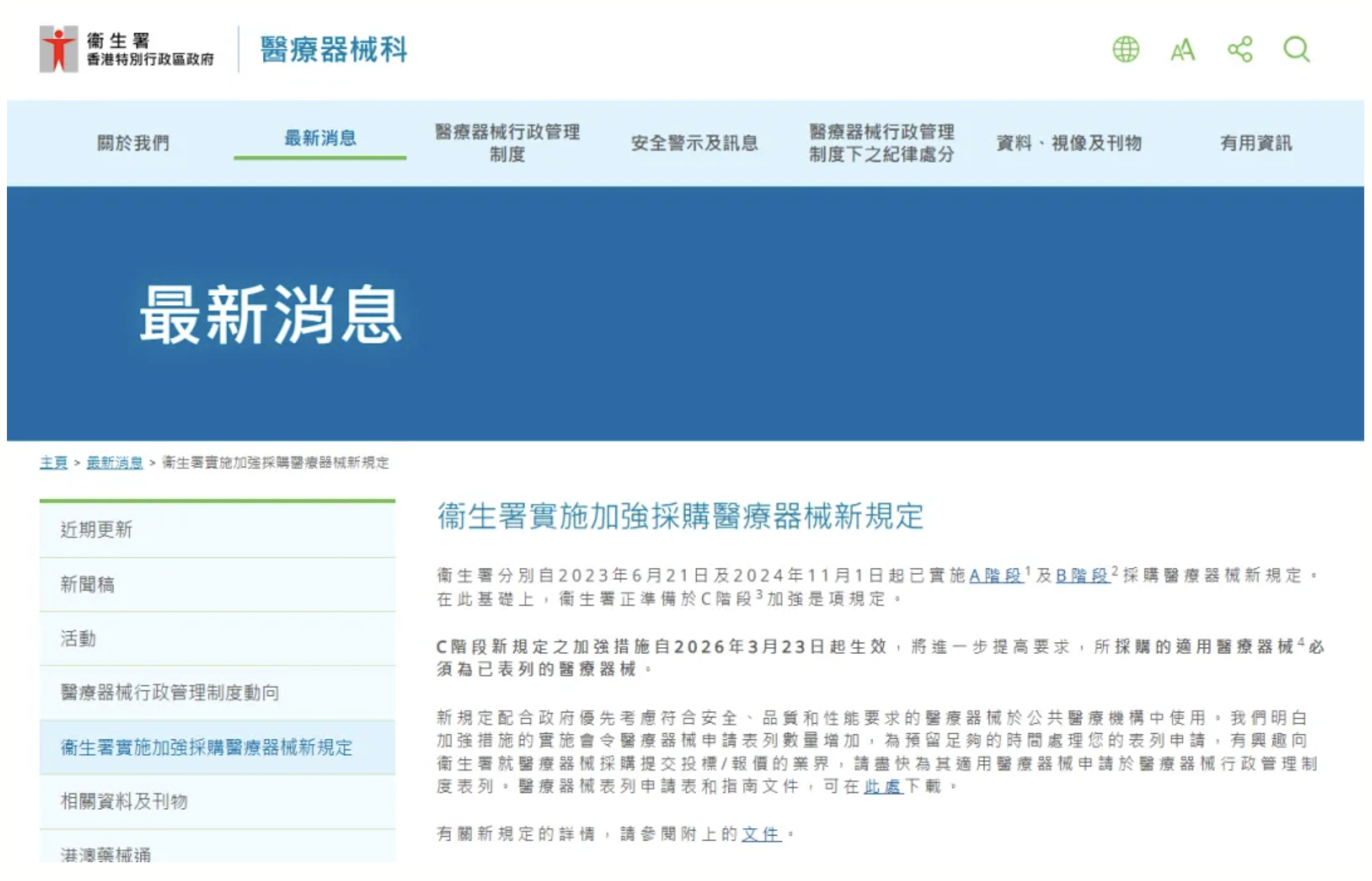1372x881 pixels.
Task: Open the 關於我們 navigation menu
Action: [x=133, y=143]
